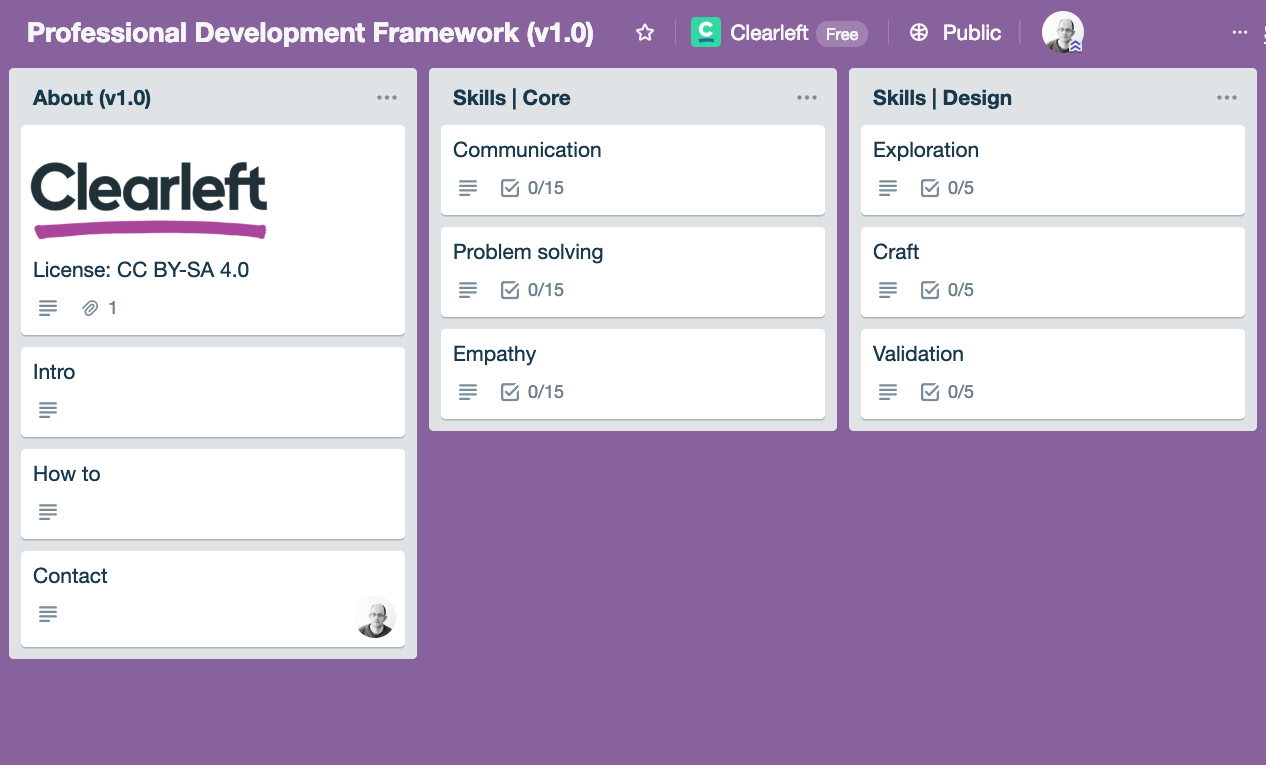Open Skills | Core list actions menu
This screenshot has width=1266, height=765.
coord(807,98)
